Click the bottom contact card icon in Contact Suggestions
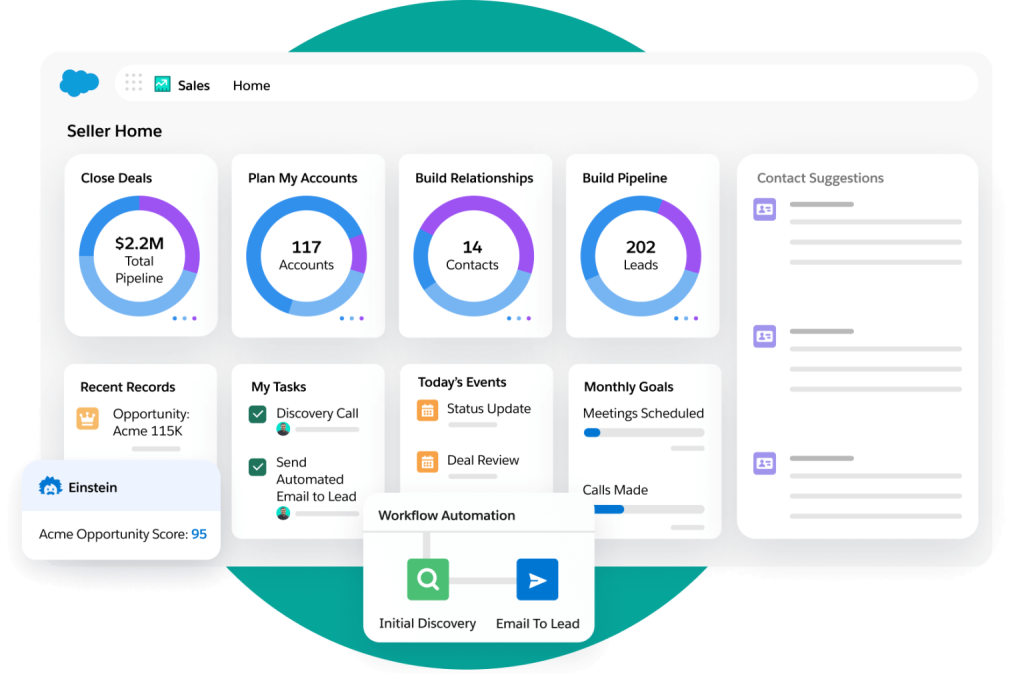The image size is (1024, 683). (x=764, y=463)
